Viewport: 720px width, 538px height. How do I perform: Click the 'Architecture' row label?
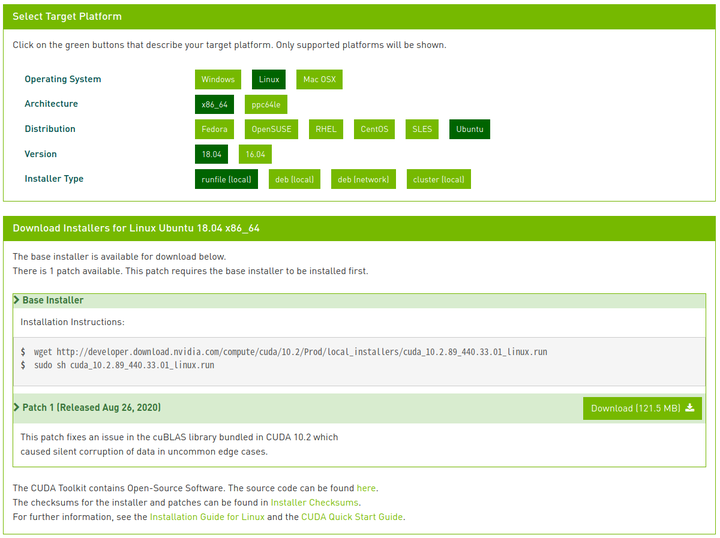tap(51, 104)
